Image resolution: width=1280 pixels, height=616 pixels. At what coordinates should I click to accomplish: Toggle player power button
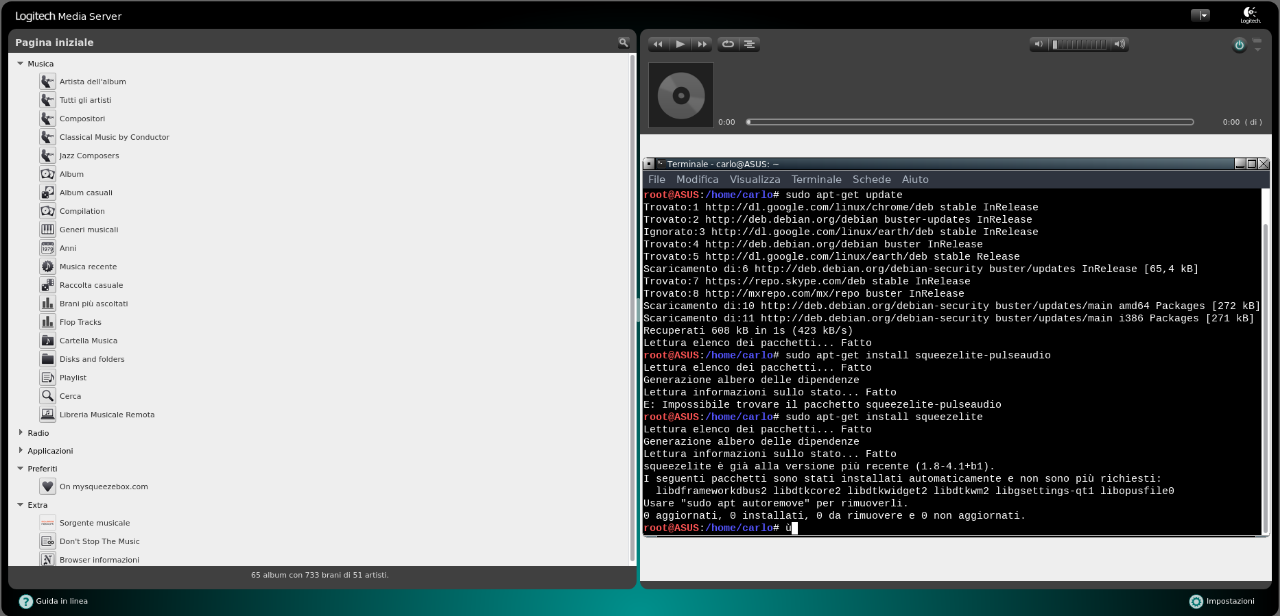pos(1239,45)
